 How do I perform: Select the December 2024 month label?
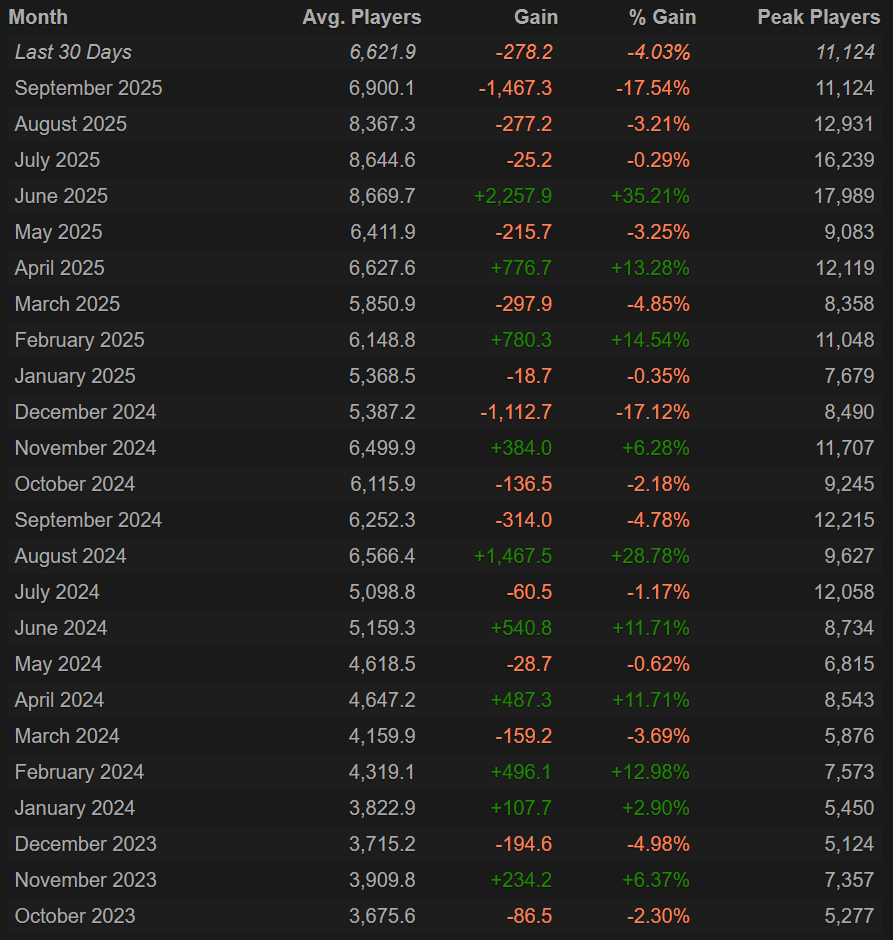pos(85,412)
